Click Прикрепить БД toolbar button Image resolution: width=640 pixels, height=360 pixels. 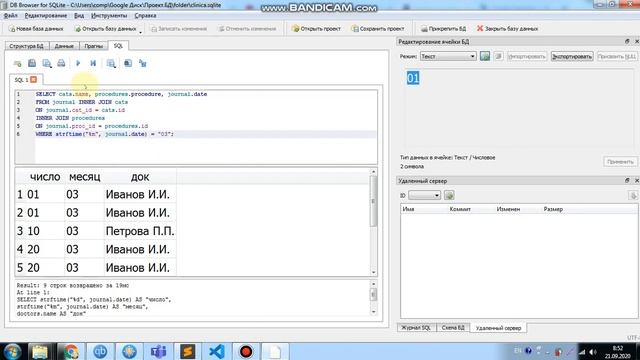point(443,29)
